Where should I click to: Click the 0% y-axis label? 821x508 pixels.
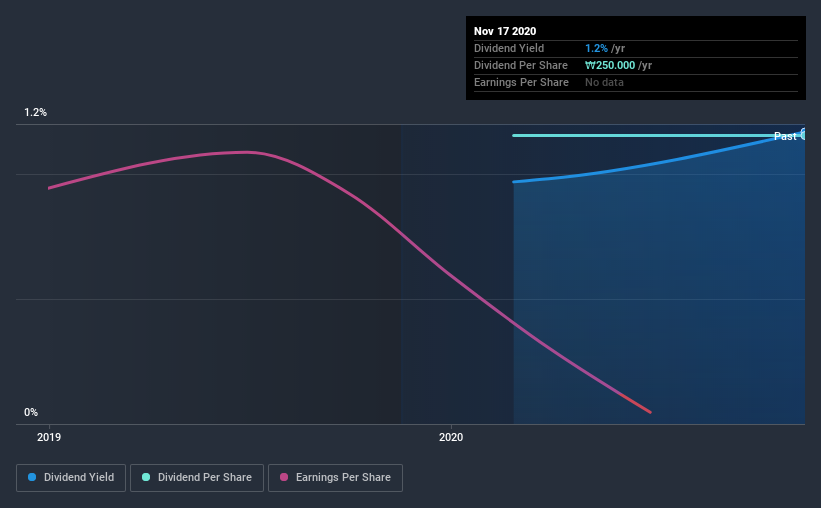31,413
